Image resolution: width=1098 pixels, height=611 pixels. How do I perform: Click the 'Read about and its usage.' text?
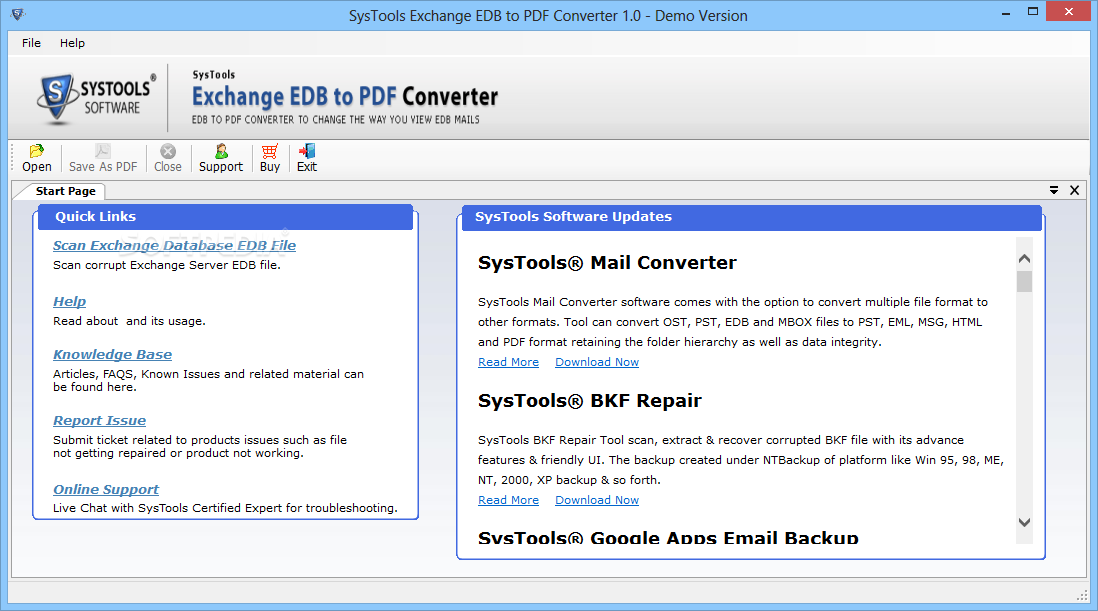point(130,321)
